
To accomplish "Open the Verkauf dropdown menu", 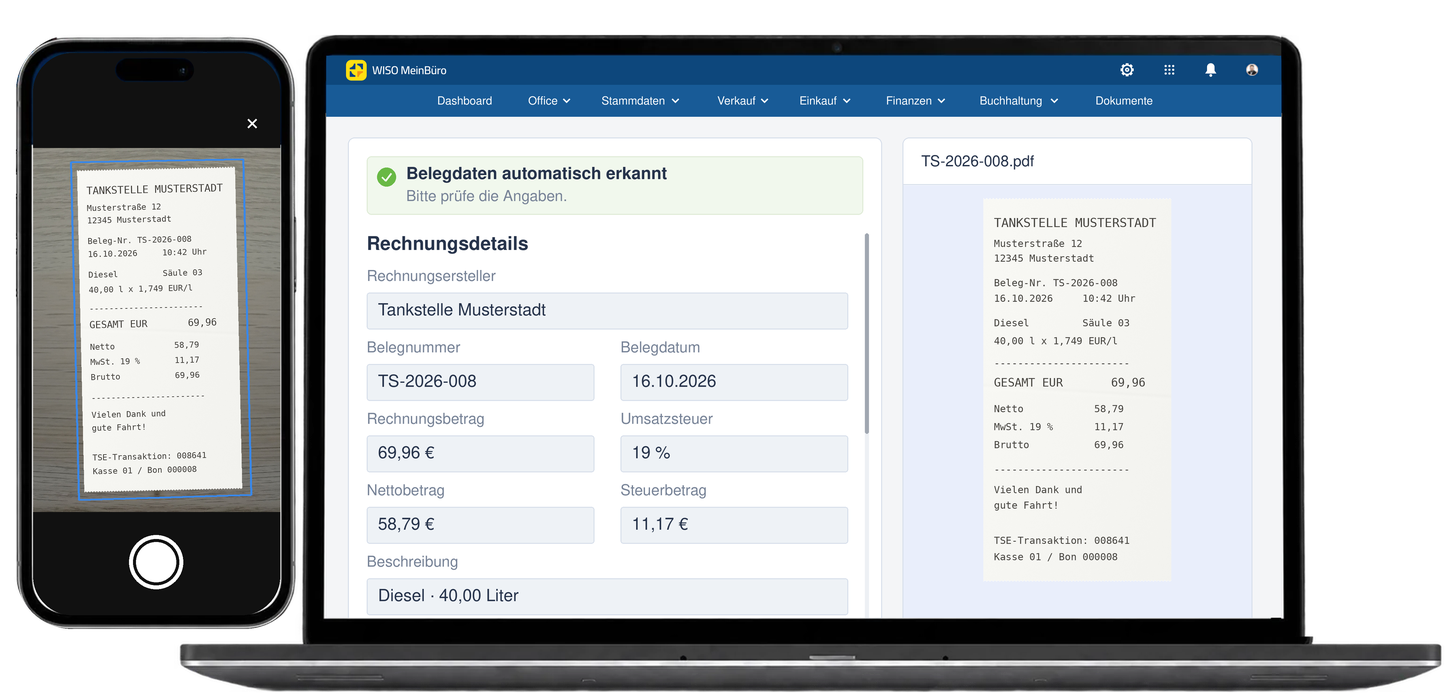I will [x=743, y=101].
